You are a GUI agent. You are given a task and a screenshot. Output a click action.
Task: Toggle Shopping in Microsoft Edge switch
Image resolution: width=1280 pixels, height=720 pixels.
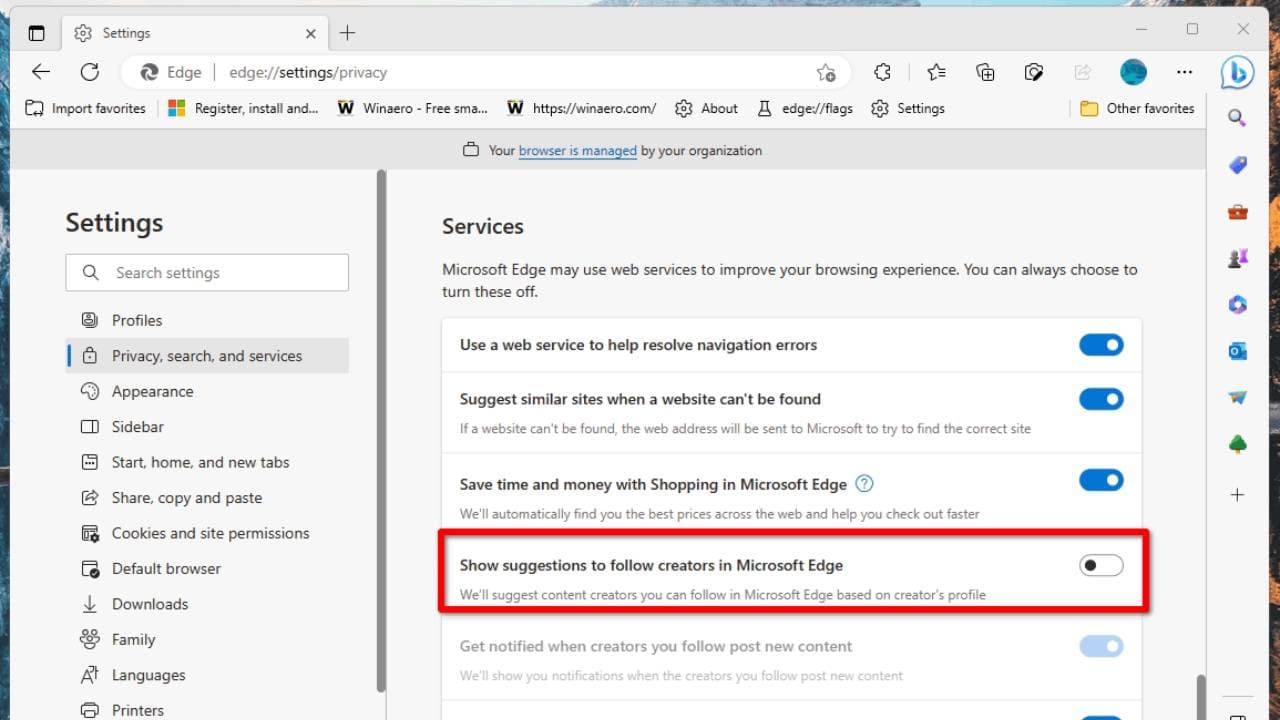coord(1101,480)
